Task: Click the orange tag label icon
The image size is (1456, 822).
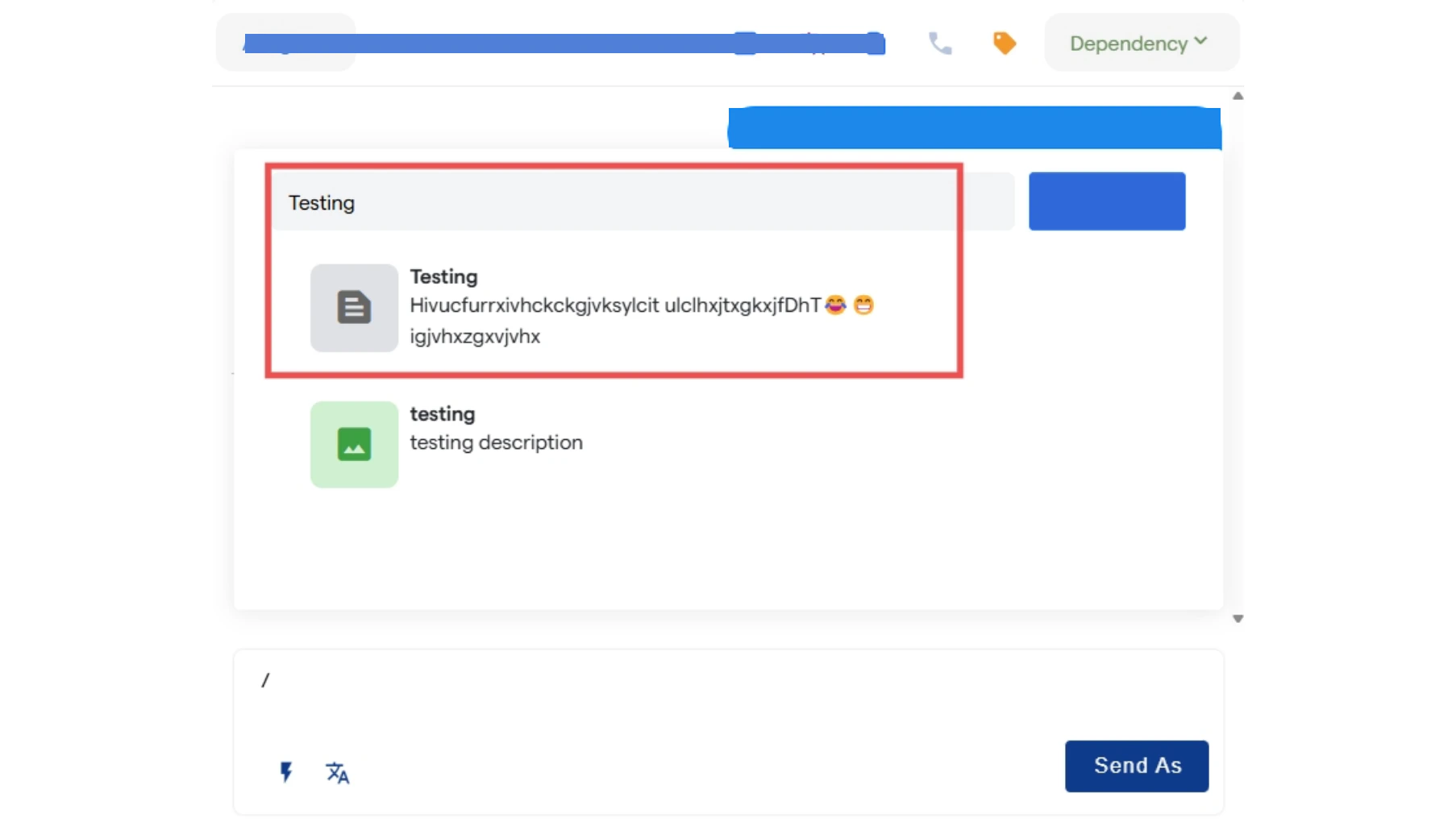Action: pyautogui.click(x=1004, y=43)
